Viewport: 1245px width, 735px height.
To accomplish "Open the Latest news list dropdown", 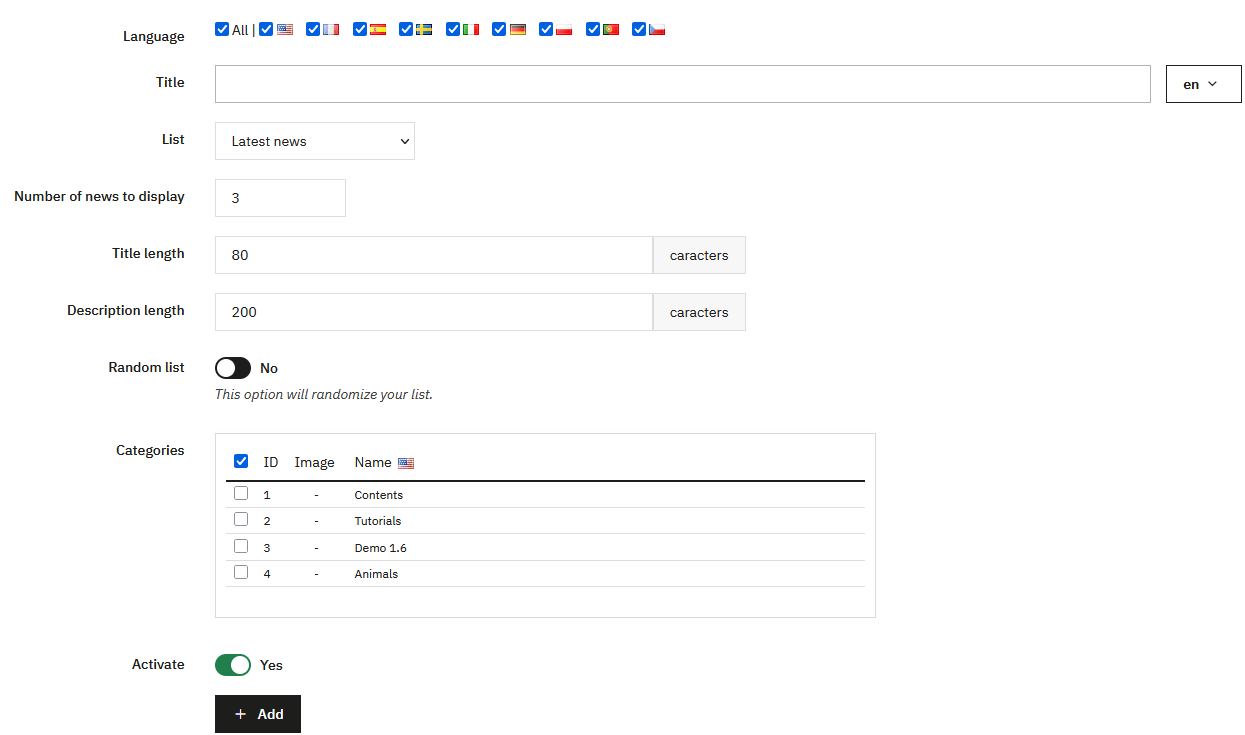I will click(314, 141).
